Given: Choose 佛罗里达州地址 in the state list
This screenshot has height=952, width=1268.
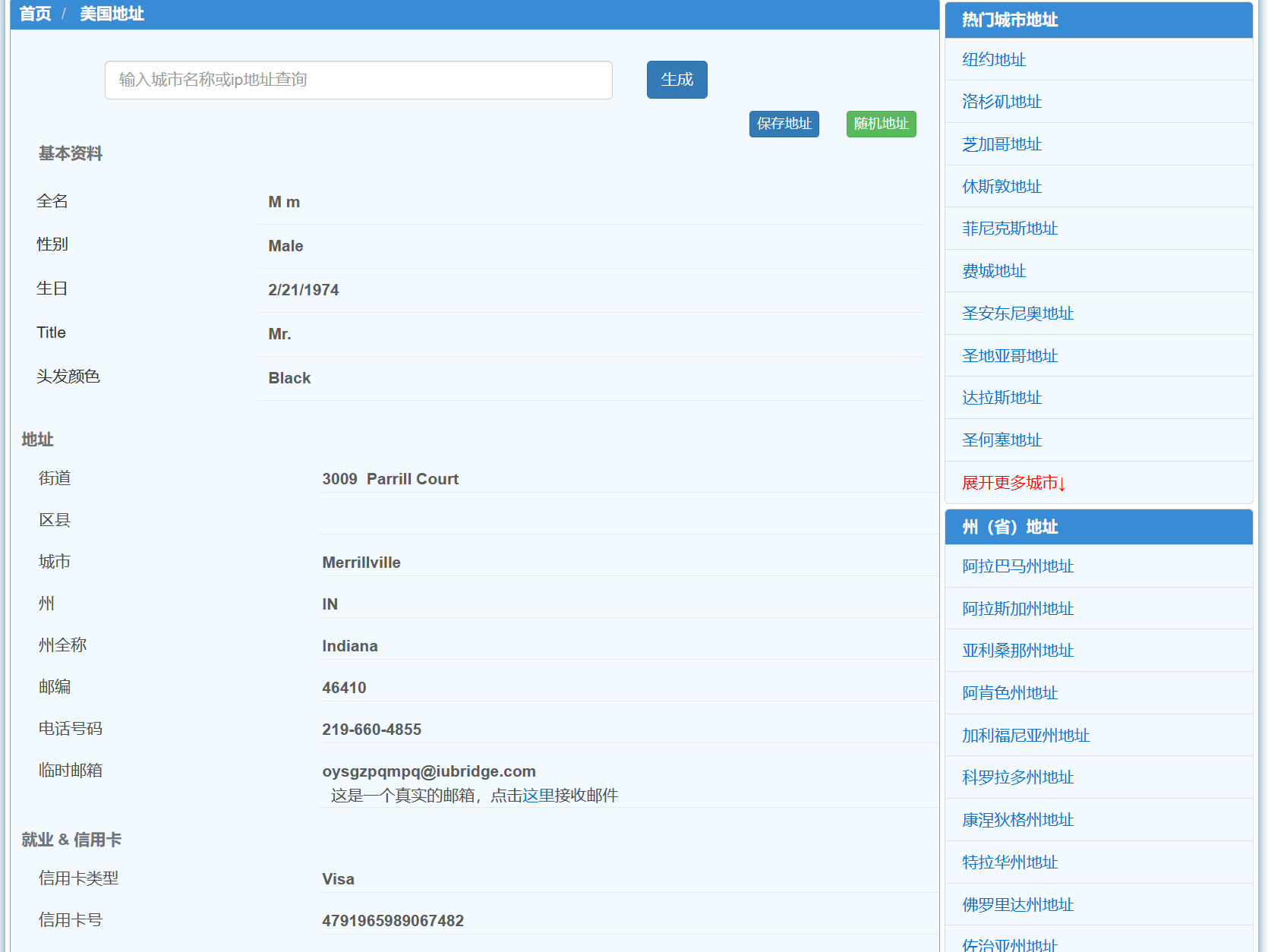Looking at the screenshot, I should point(1017,905).
